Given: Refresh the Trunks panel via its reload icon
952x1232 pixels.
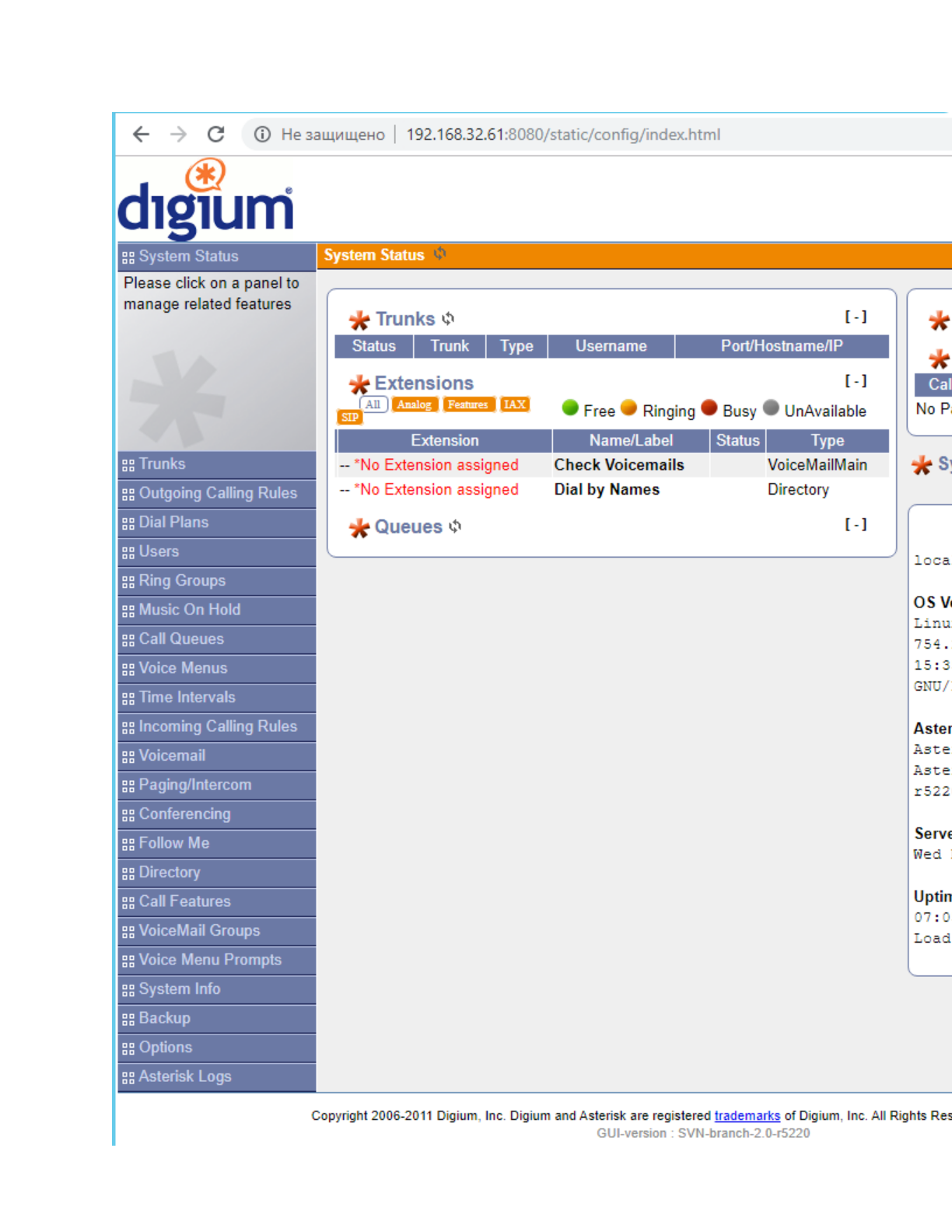Looking at the screenshot, I should tap(449, 319).
